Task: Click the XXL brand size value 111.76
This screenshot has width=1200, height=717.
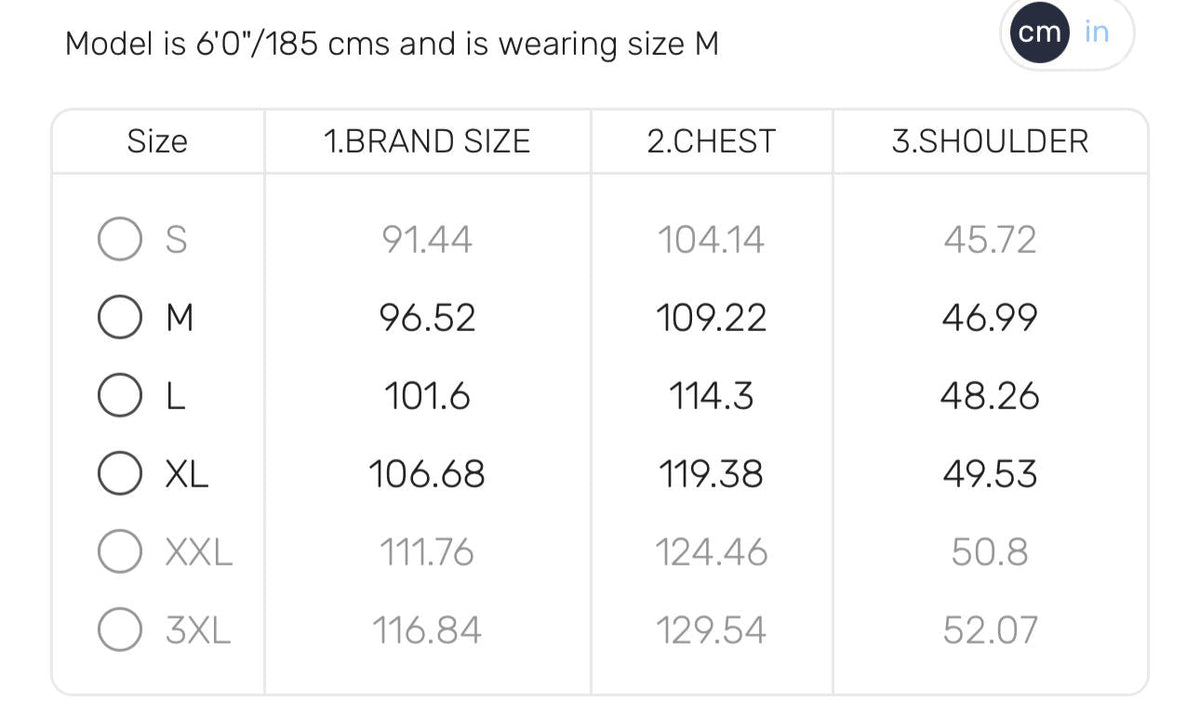Action: [427, 551]
